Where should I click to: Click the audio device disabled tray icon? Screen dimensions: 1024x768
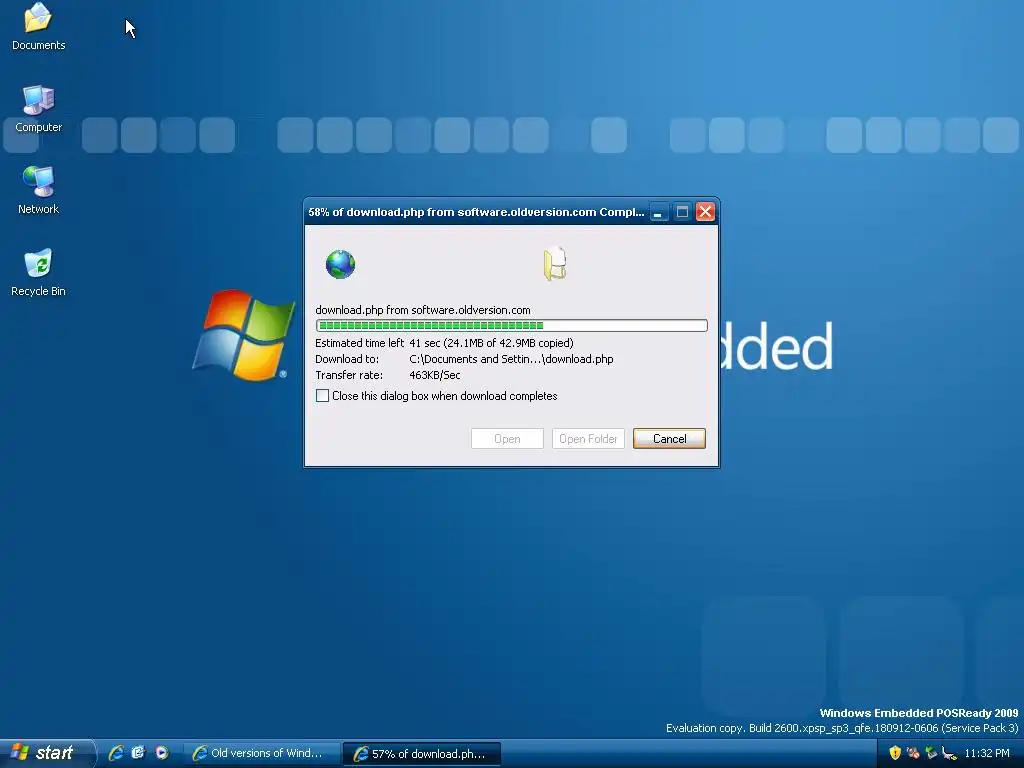913,753
